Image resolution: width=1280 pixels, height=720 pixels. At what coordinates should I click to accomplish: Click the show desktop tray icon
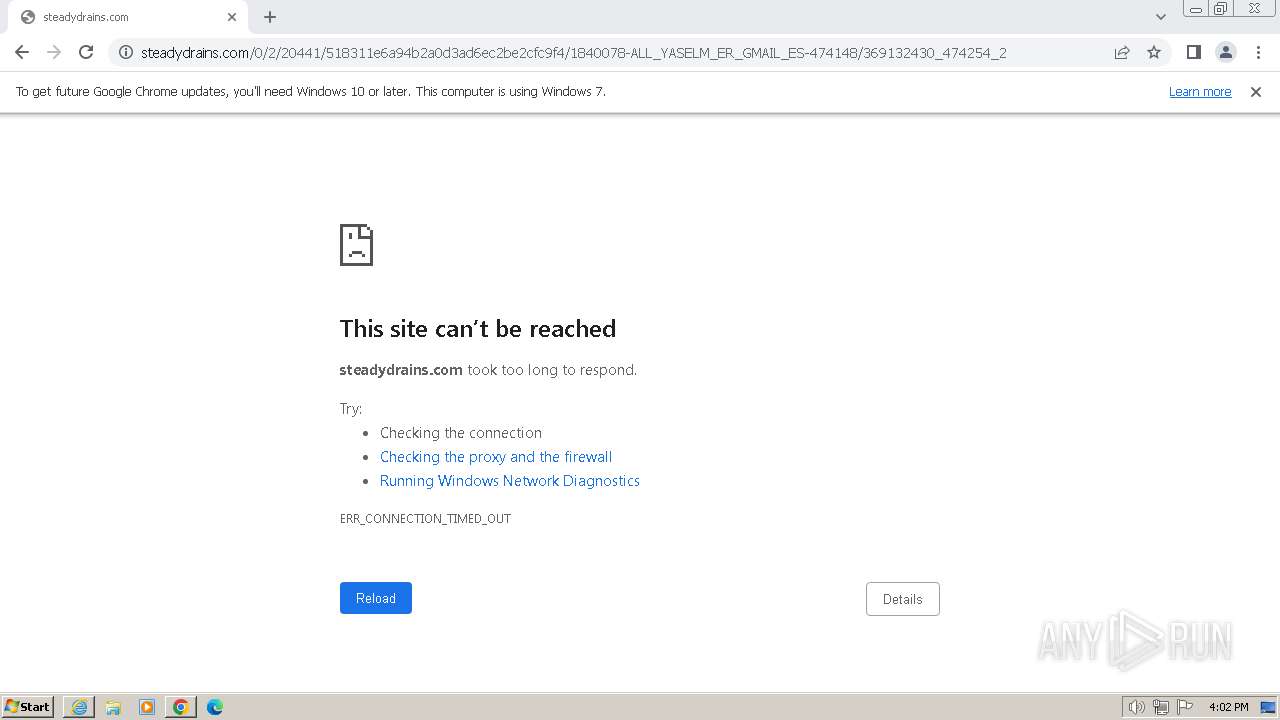1268,707
